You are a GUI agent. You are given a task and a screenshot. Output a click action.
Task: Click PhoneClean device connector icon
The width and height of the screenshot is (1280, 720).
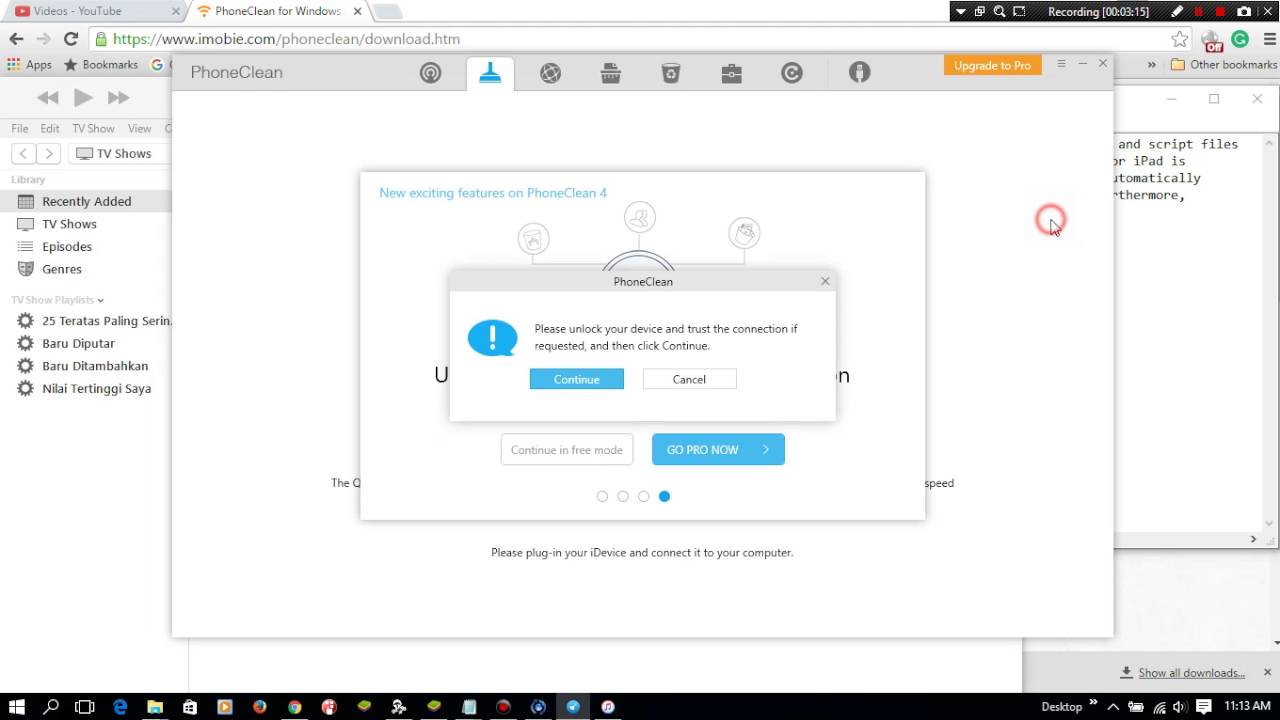click(x=859, y=72)
